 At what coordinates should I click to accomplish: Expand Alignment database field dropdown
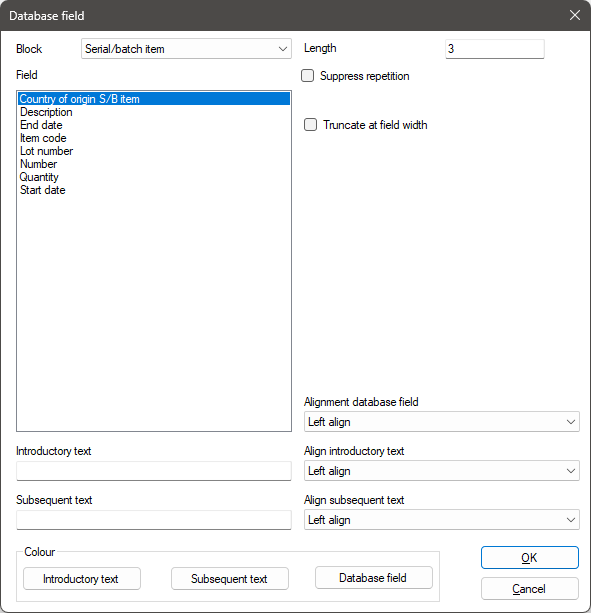point(442,422)
